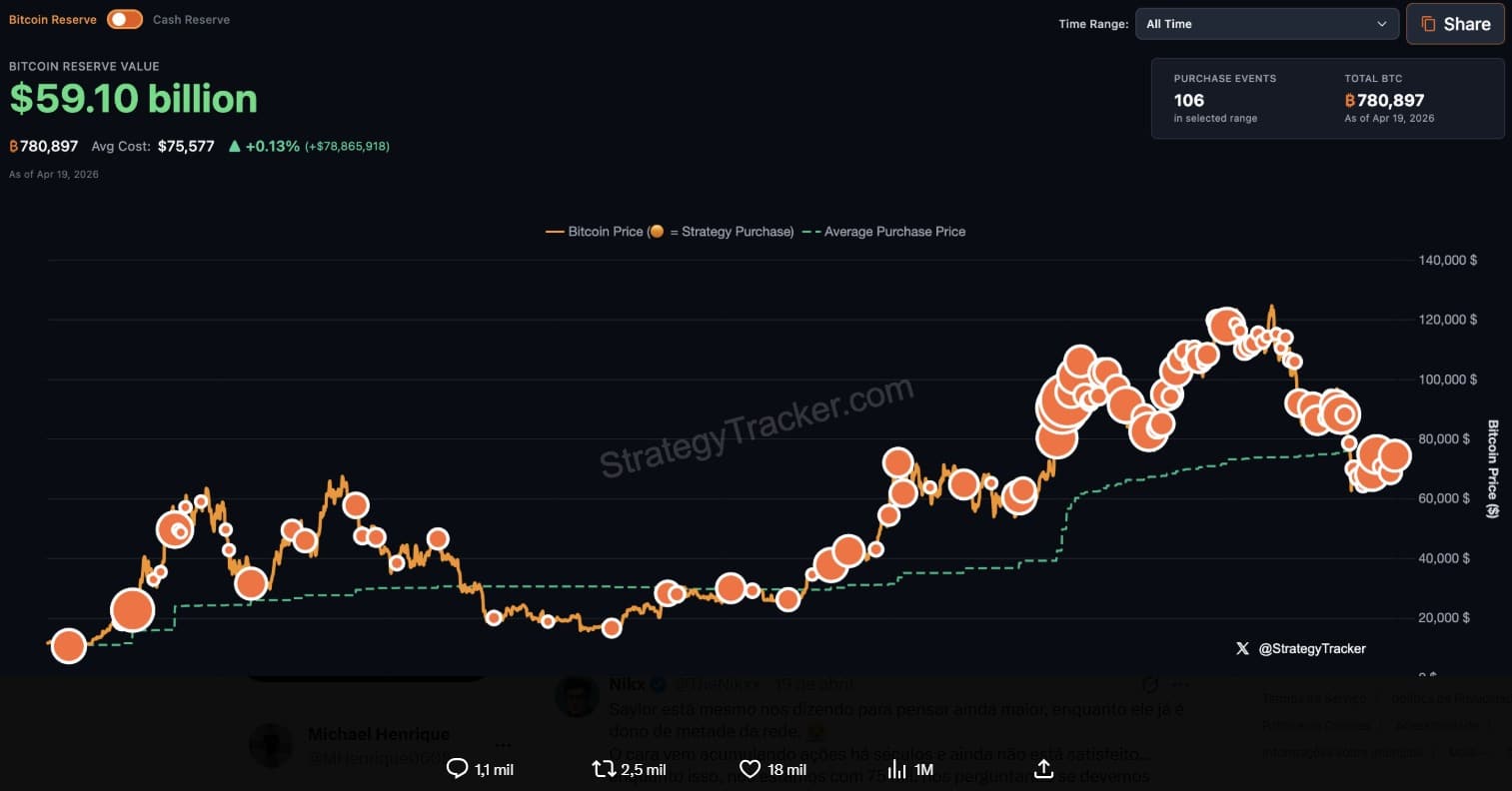
Task: Click the reply speech bubble icon
Action: click(x=457, y=769)
